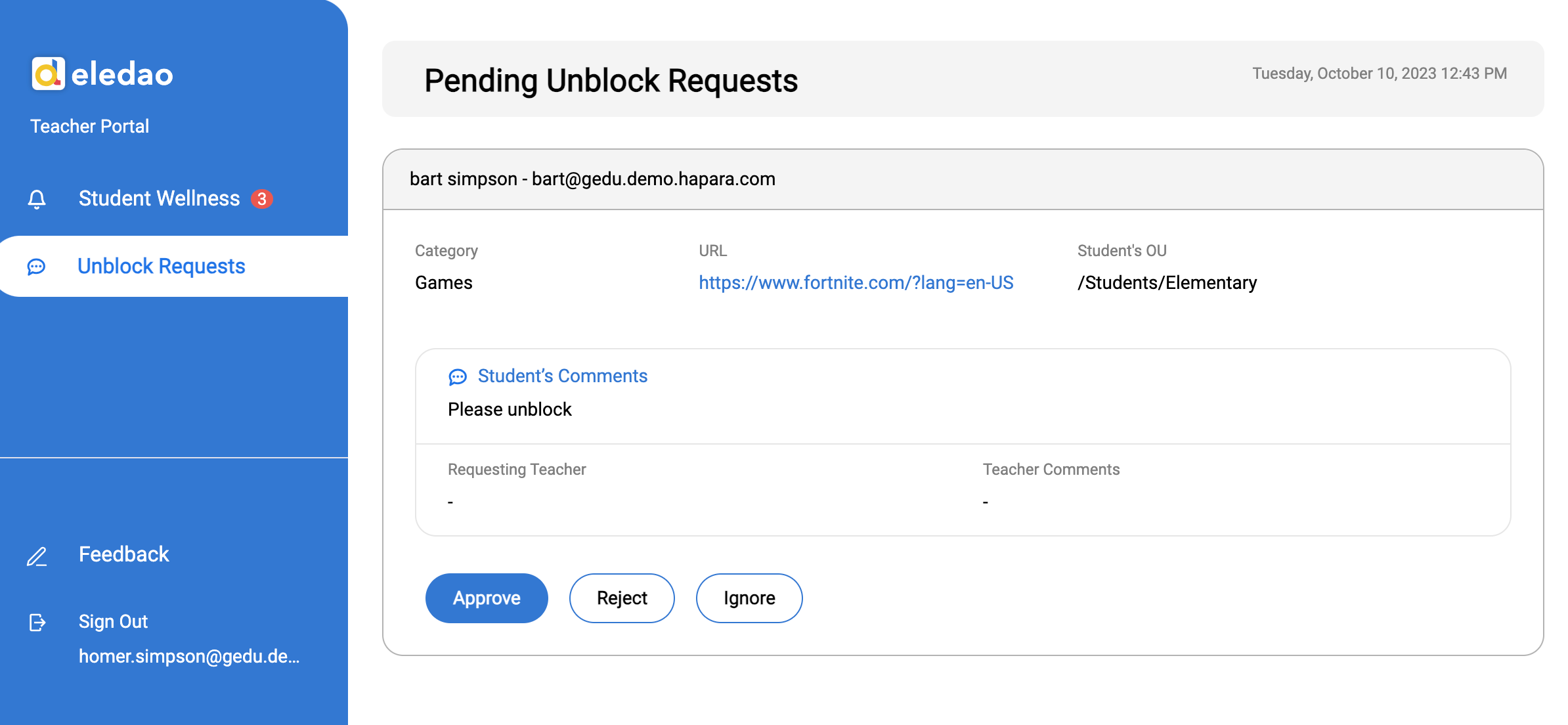Click the Pending Unblock Requests heading
This screenshot has height=725, width=1568.
point(611,81)
